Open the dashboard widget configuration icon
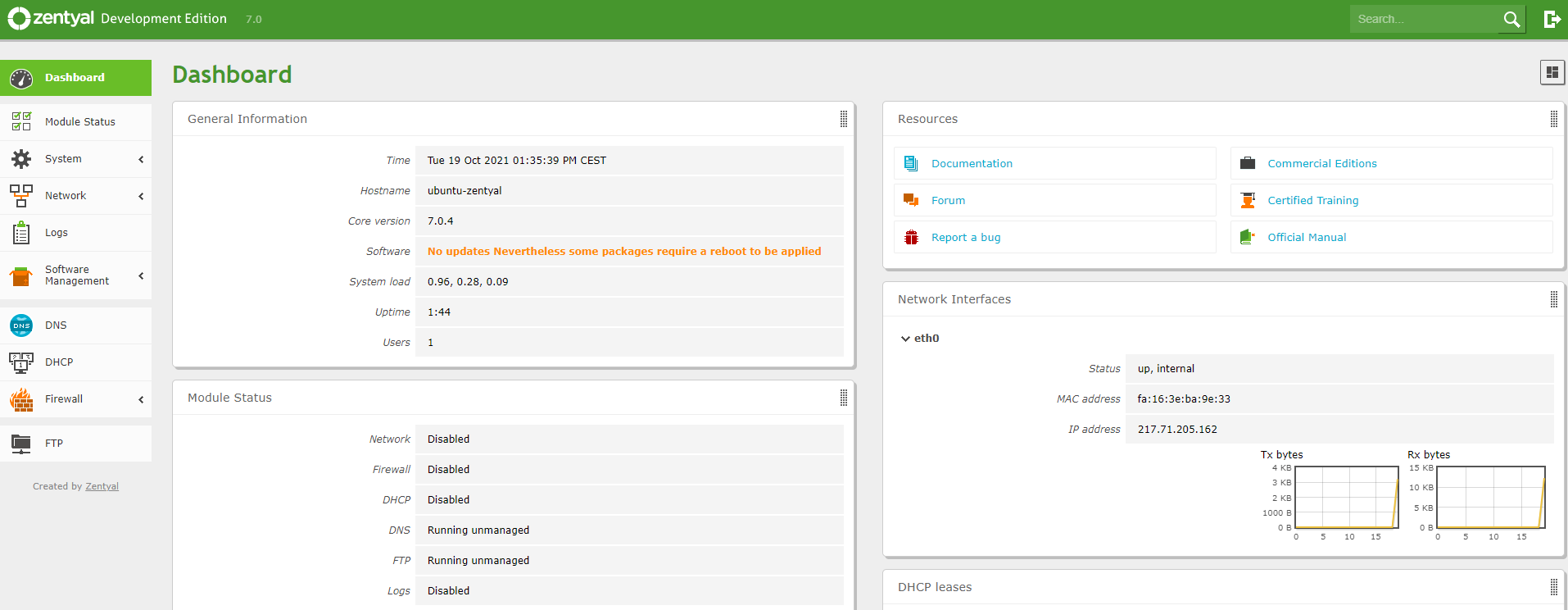Viewport: 1568px width, 610px height. (1552, 72)
